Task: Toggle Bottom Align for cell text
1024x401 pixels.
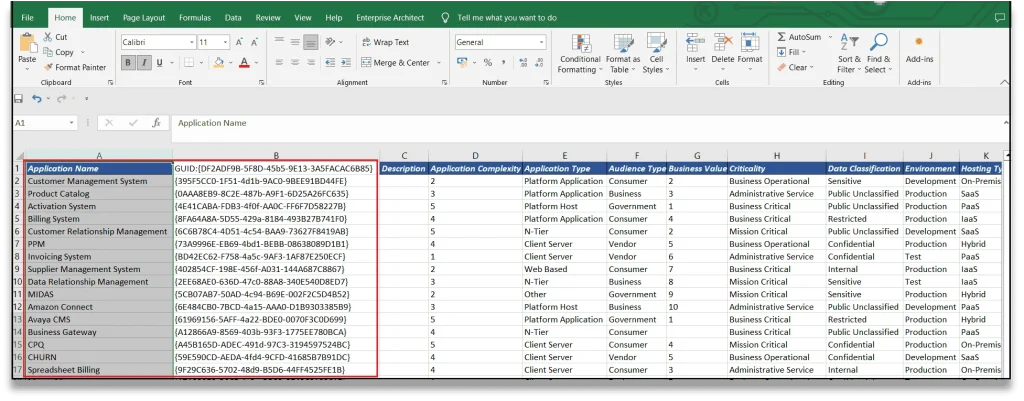Action: pos(312,42)
